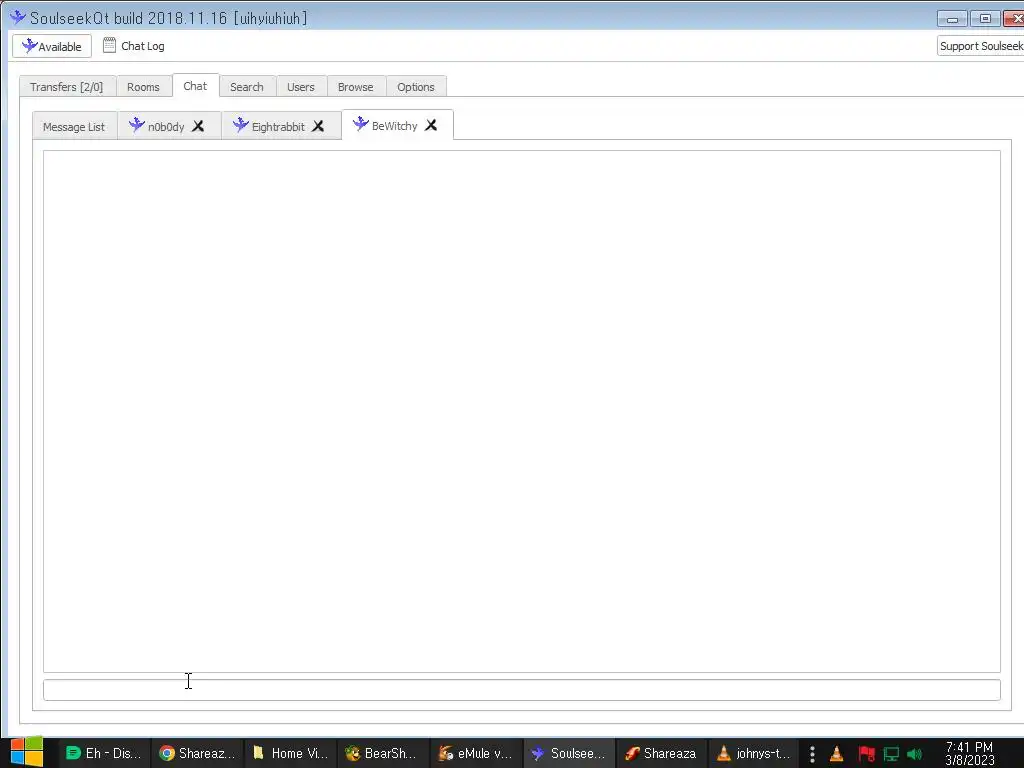Switch to the Shareaza taskbar window
1024x768 pixels.
662,754
